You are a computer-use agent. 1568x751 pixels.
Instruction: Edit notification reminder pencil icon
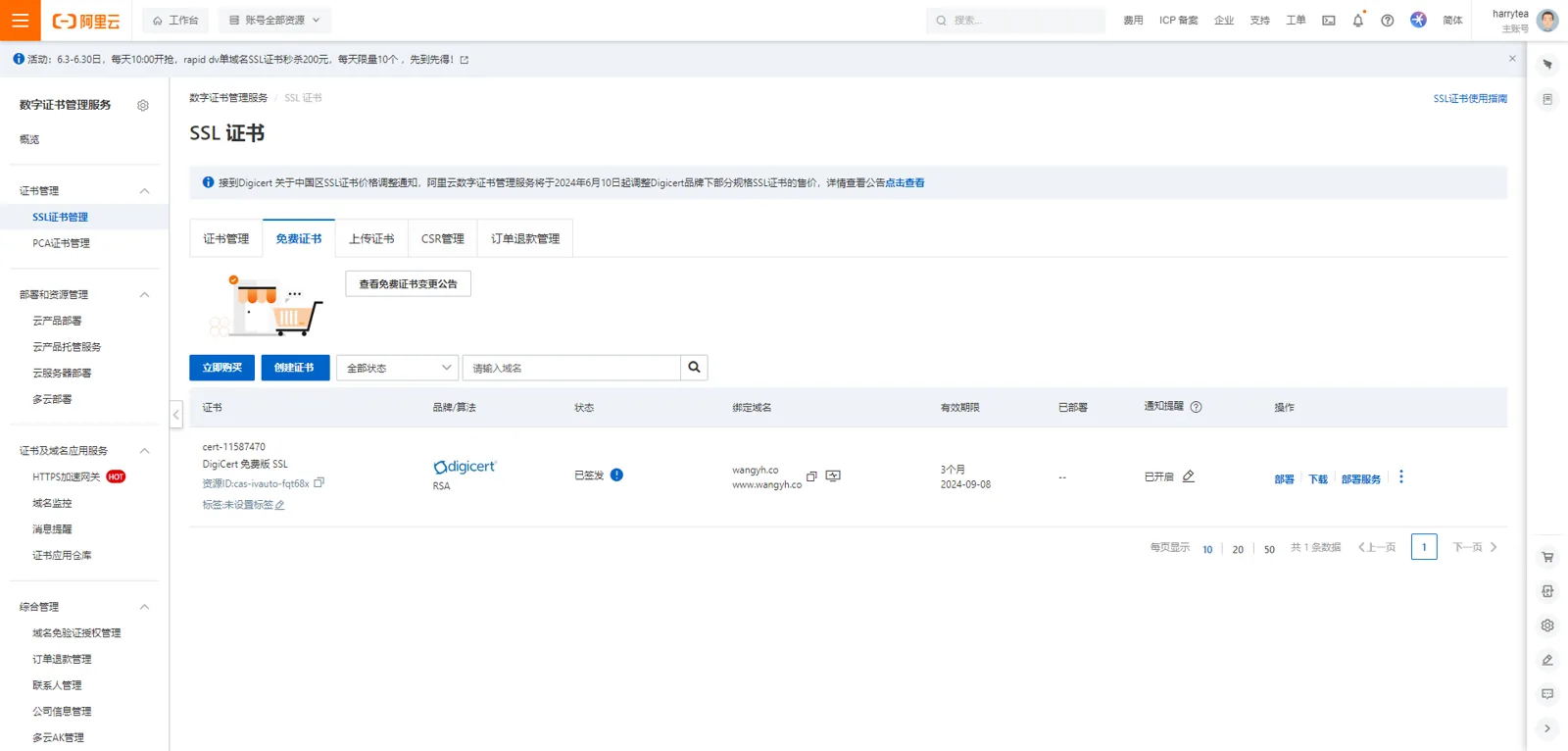tap(1189, 476)
